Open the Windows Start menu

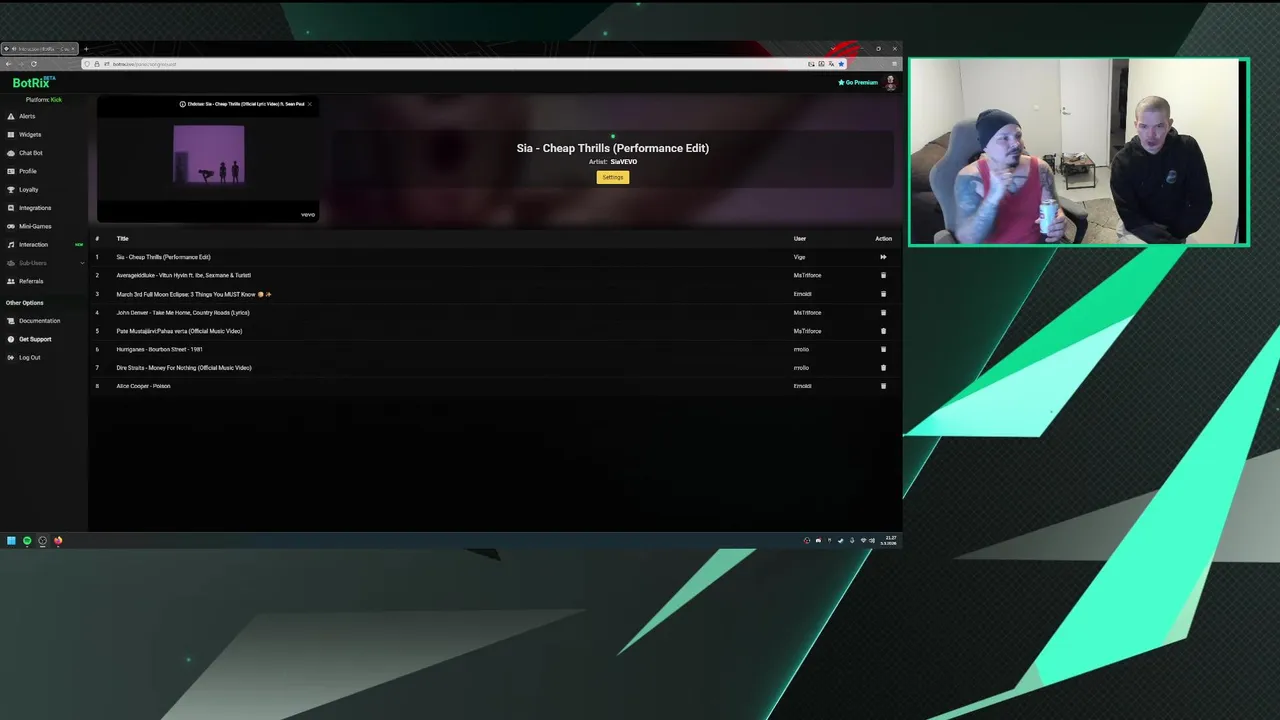pyautogui.click(x=11, y=541)
